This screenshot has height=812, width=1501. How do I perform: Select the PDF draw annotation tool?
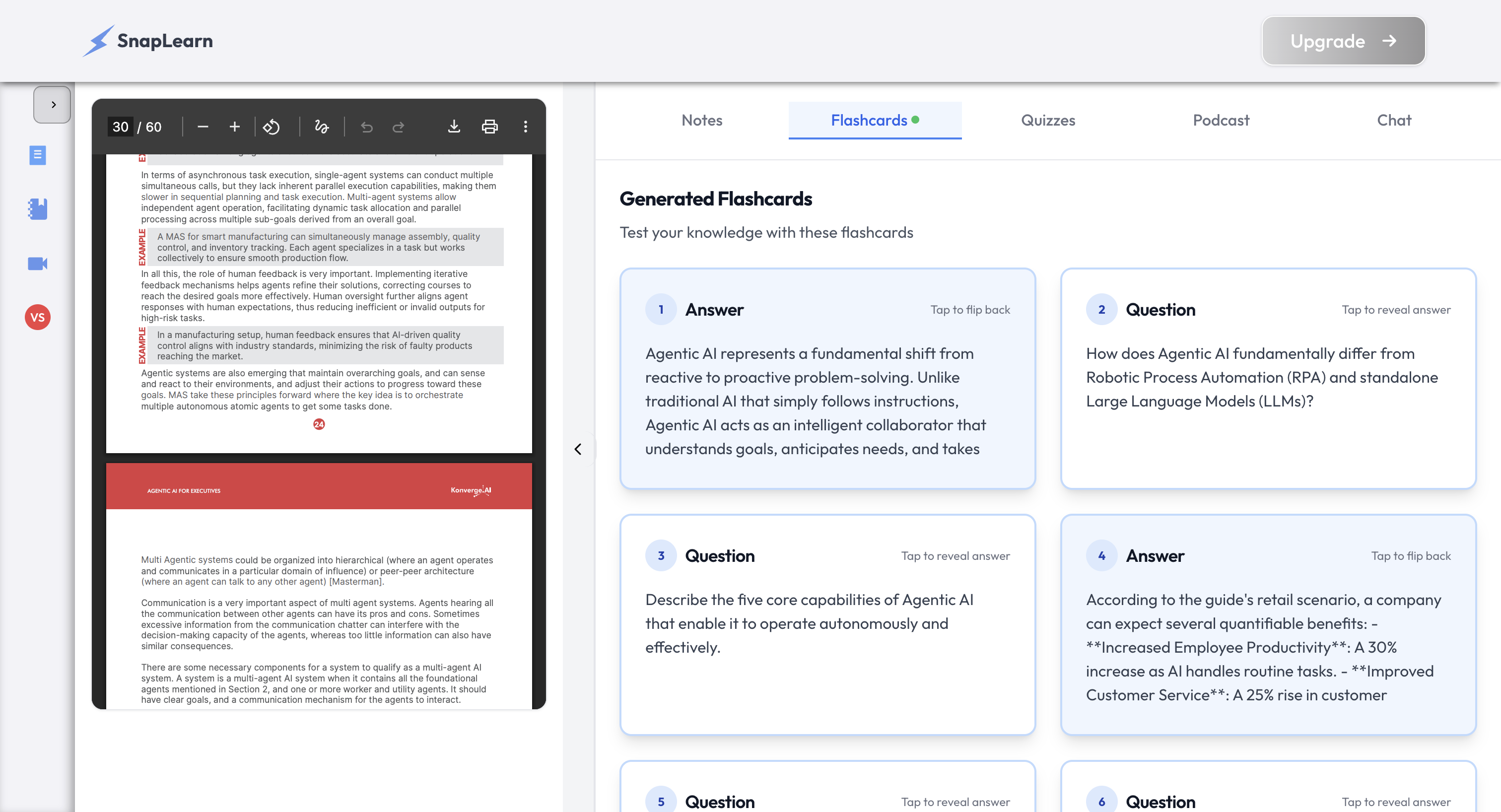(322, 127)
